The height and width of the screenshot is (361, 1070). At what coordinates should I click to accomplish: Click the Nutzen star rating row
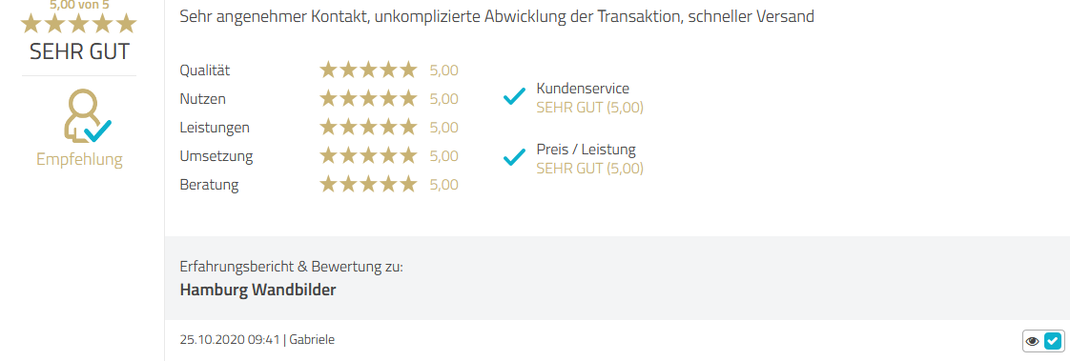pos(319,99)
